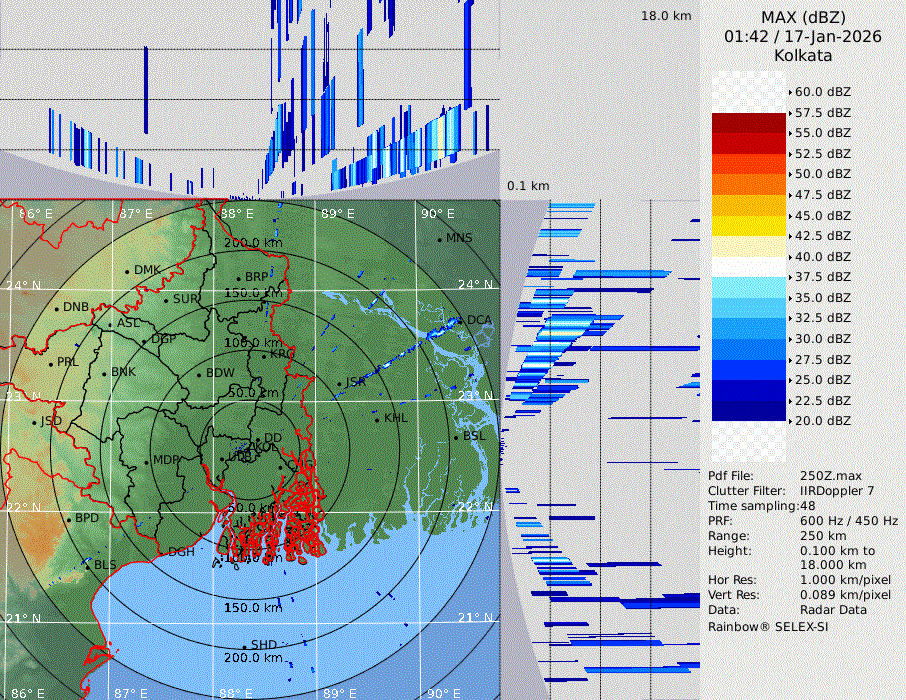906x700 pixels.
Task: Select the Kolkata radar site name
Action: point(803,56)
